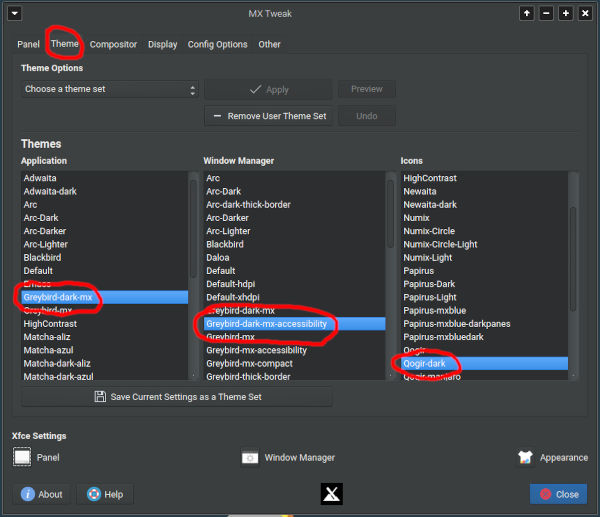Screen dimensions: 600x517
Task: Select Matcha-dark-aliz application theme
Action: pos(104,364)
